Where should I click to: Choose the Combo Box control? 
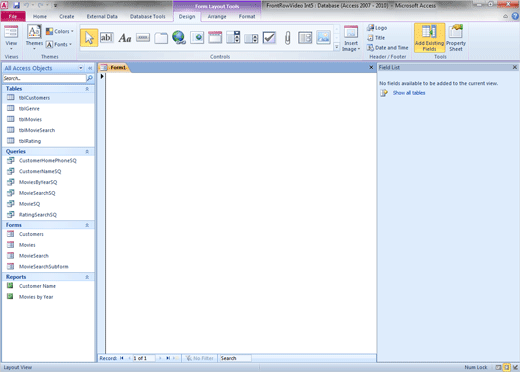pos(233,38)
